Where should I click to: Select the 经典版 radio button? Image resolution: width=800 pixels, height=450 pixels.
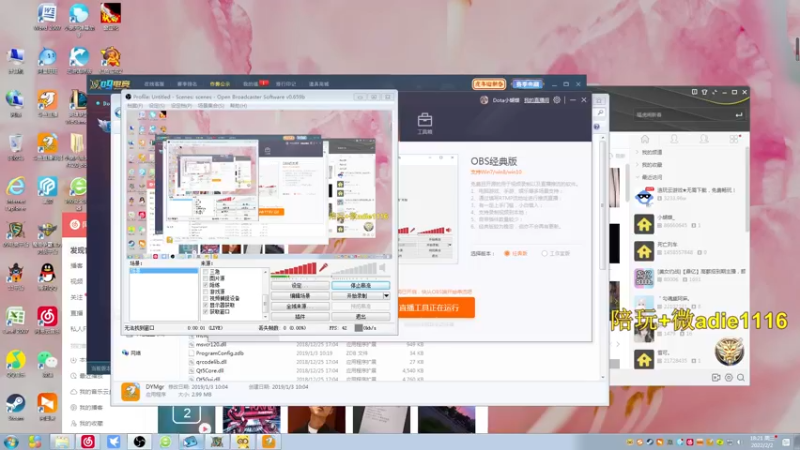(x=507, y=254)
